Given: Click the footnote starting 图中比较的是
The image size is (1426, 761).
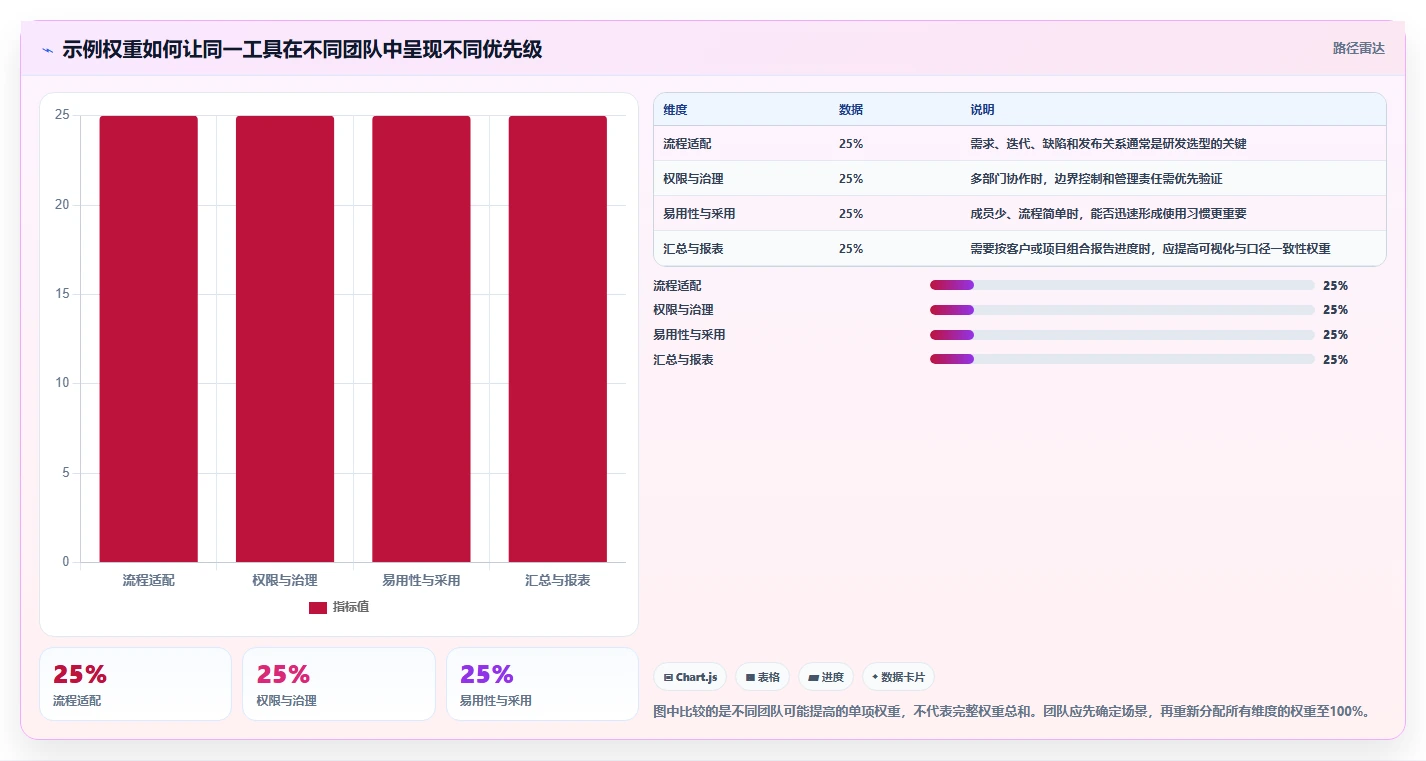Looking at the screenshot, I should [1011, 712].
